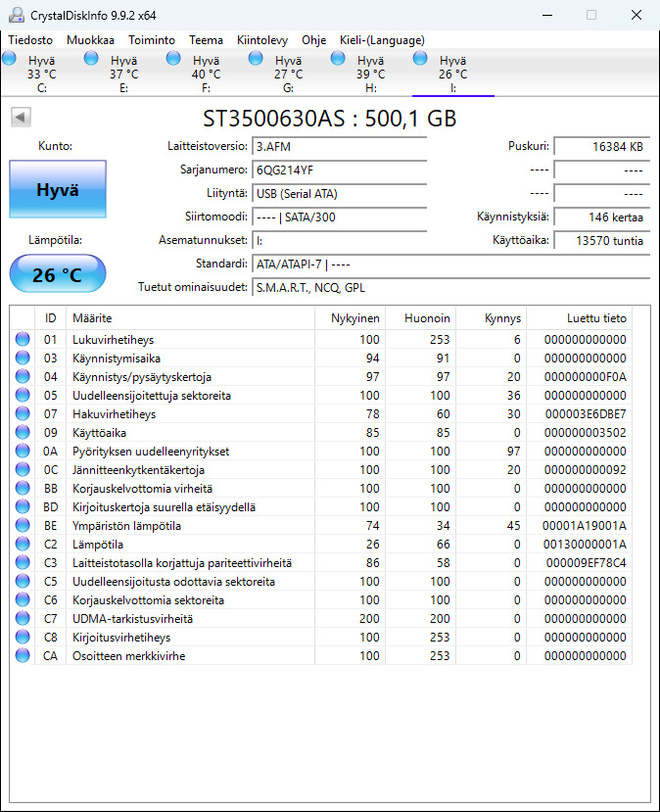Click status icon for Lukuvirhetiheys row
Image resolution: width=660 pixels, height=812 pixels.
[23, 339]
